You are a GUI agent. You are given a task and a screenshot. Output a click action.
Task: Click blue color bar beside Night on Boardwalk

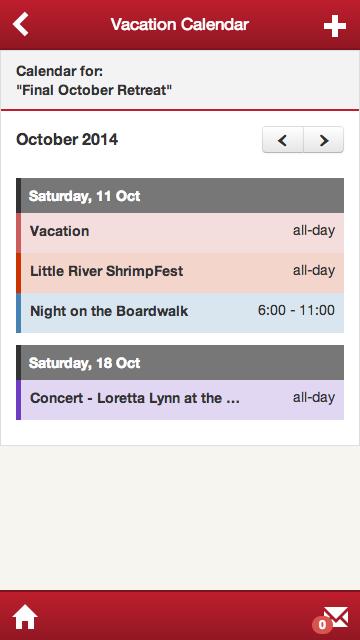(x=18, y=313)
